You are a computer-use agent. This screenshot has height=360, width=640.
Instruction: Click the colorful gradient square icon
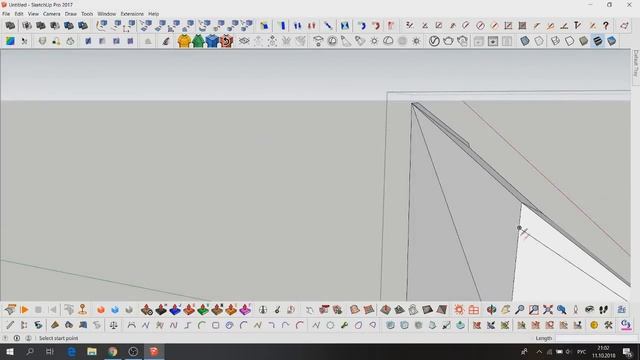[10, 41]
